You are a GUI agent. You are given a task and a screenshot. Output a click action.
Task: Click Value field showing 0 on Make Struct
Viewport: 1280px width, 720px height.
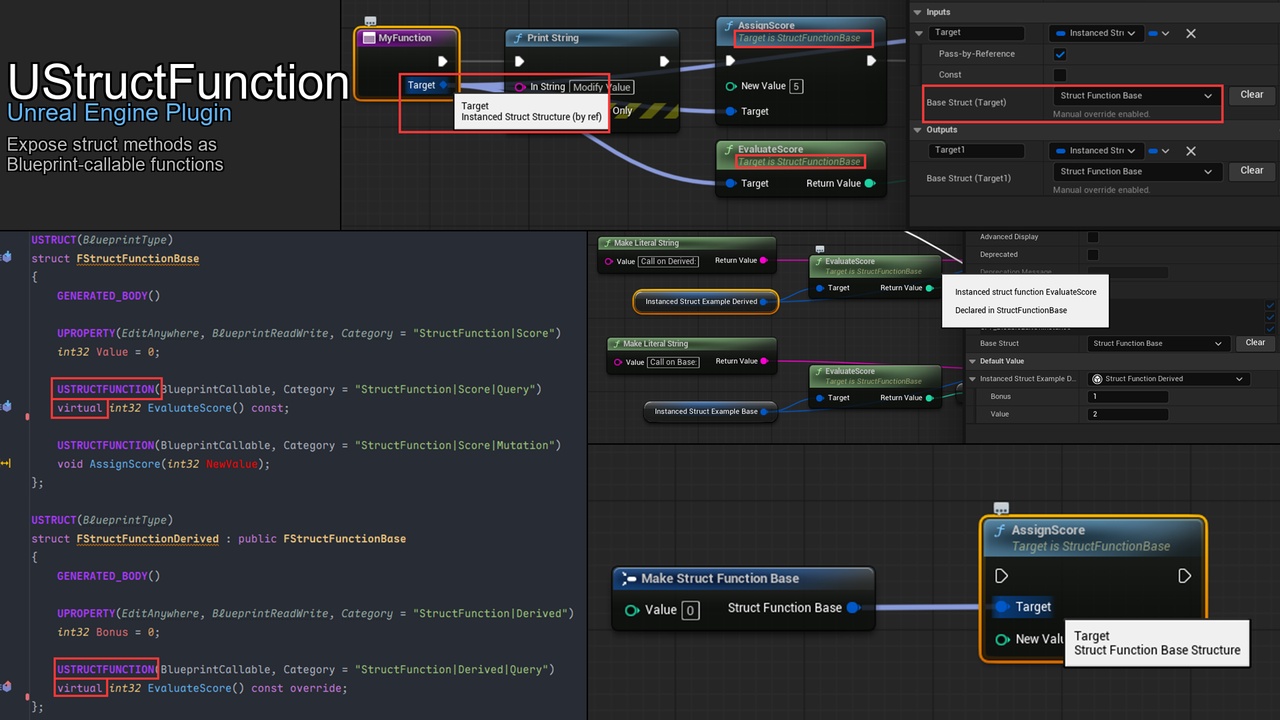point(690,610)
